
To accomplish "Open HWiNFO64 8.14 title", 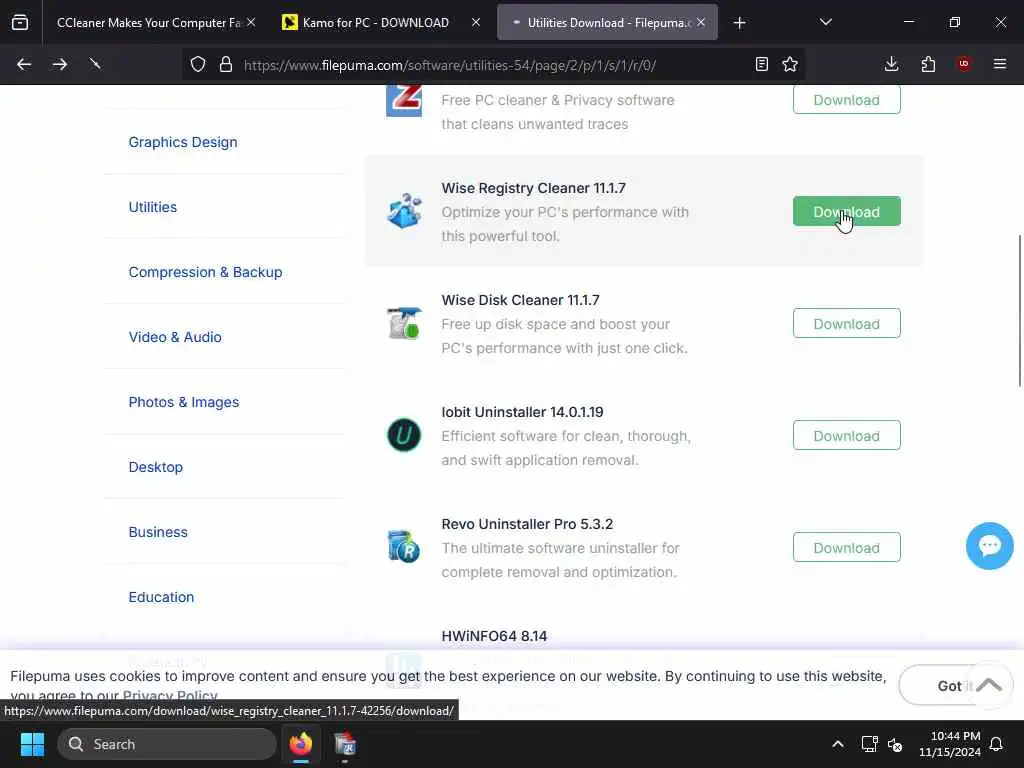I will (494, 636).
